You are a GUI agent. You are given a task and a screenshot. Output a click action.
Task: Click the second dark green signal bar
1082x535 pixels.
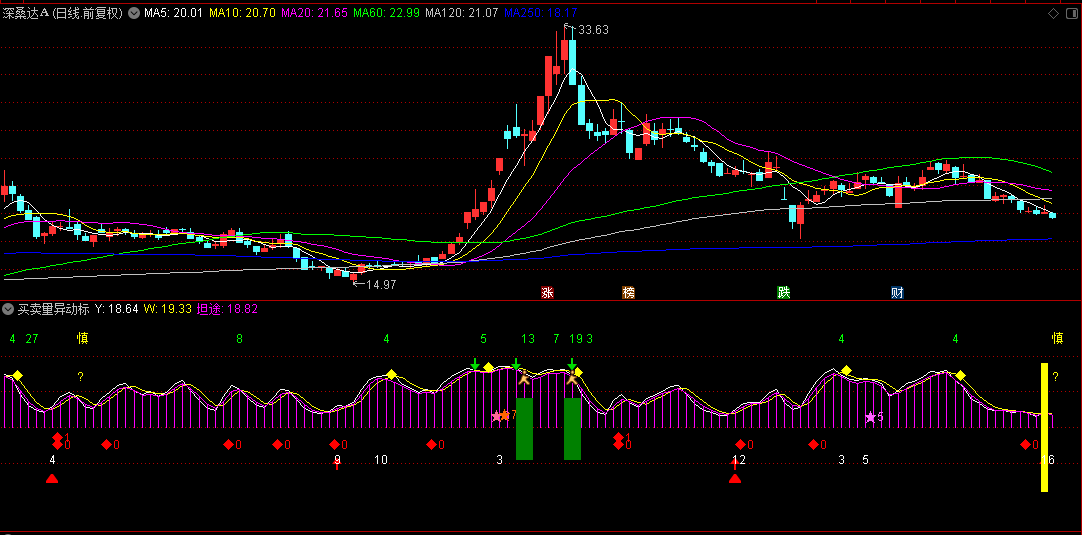tap(572, 429)
